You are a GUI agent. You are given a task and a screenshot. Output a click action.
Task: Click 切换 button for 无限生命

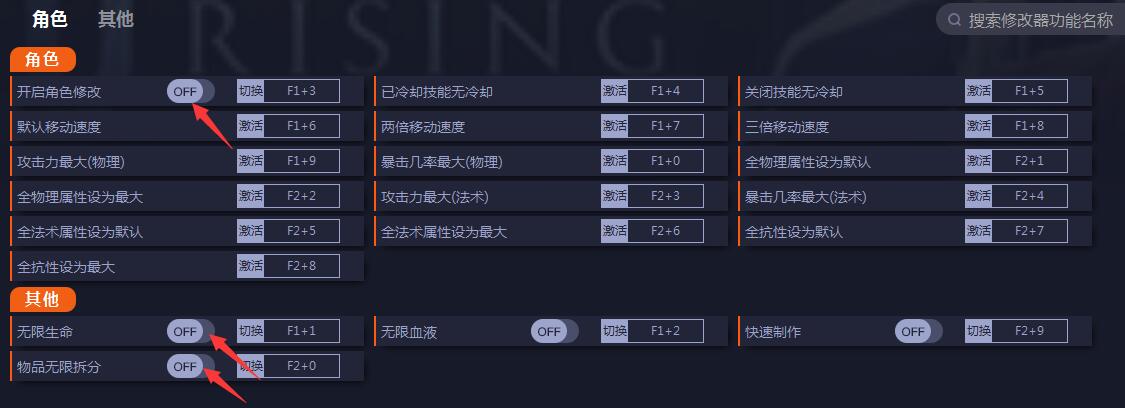click(x=250, y=331)
